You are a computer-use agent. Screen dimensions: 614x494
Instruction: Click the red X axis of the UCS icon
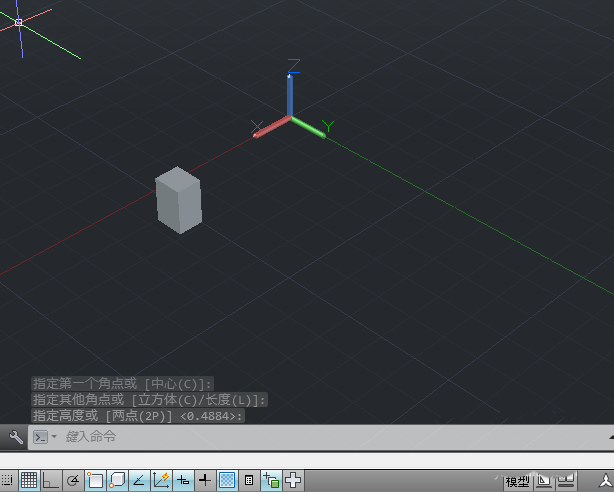point(272,127)
